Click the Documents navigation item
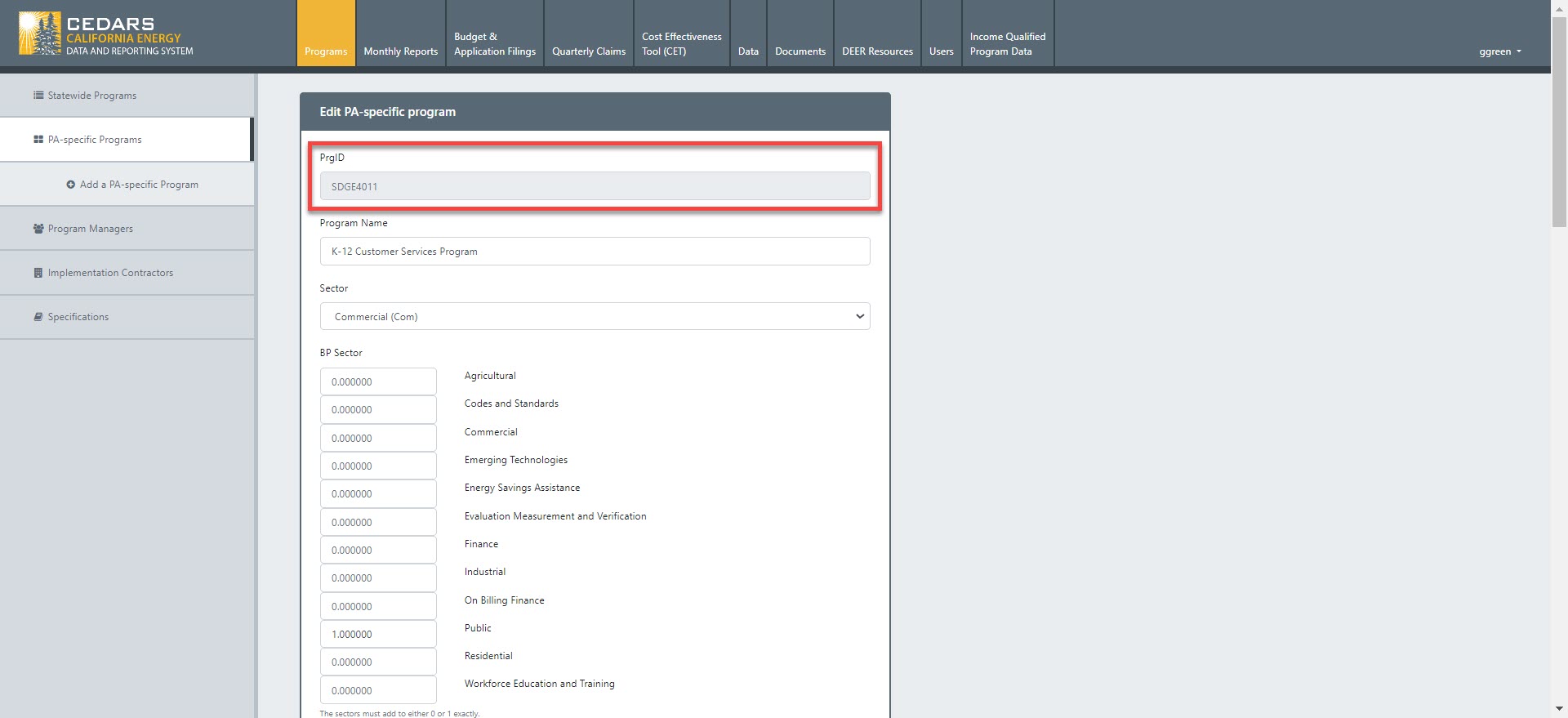Screen dimensions: 1568x718 point(800,51)
